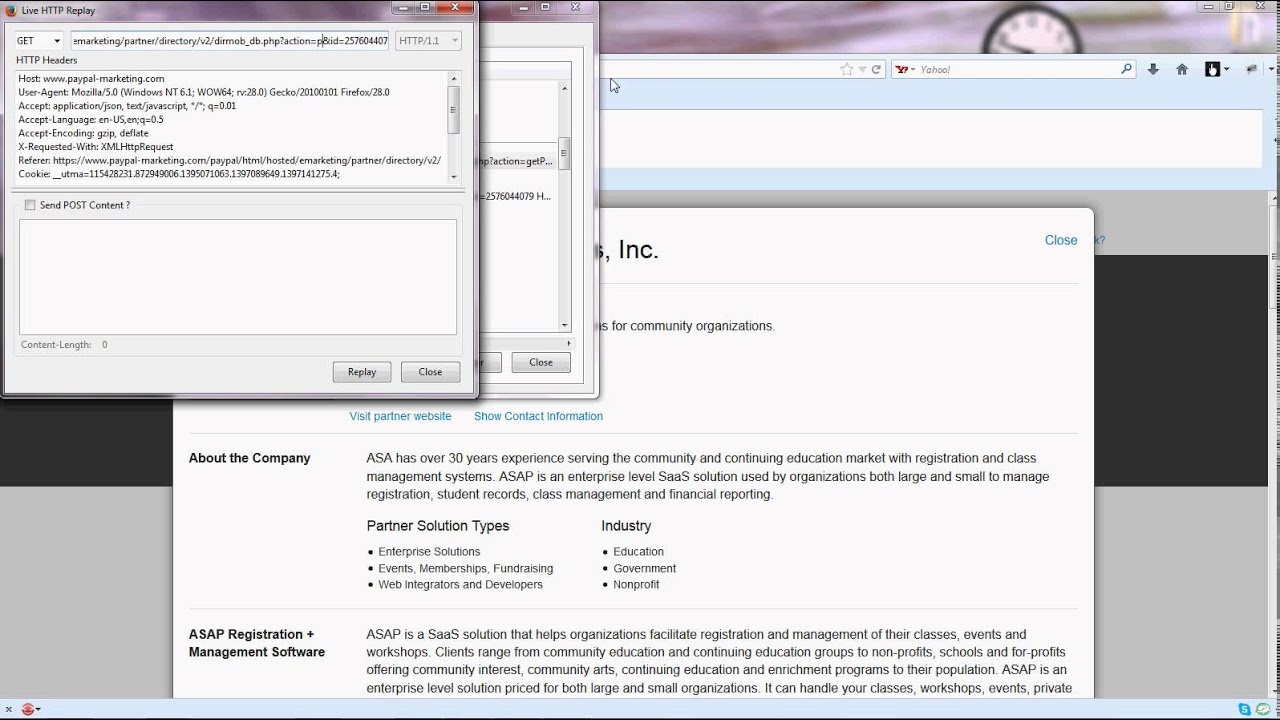This screenshot has height=720, width=1280.
Task: Open the Downloads arrow icon
Action: click(1153, 69)
